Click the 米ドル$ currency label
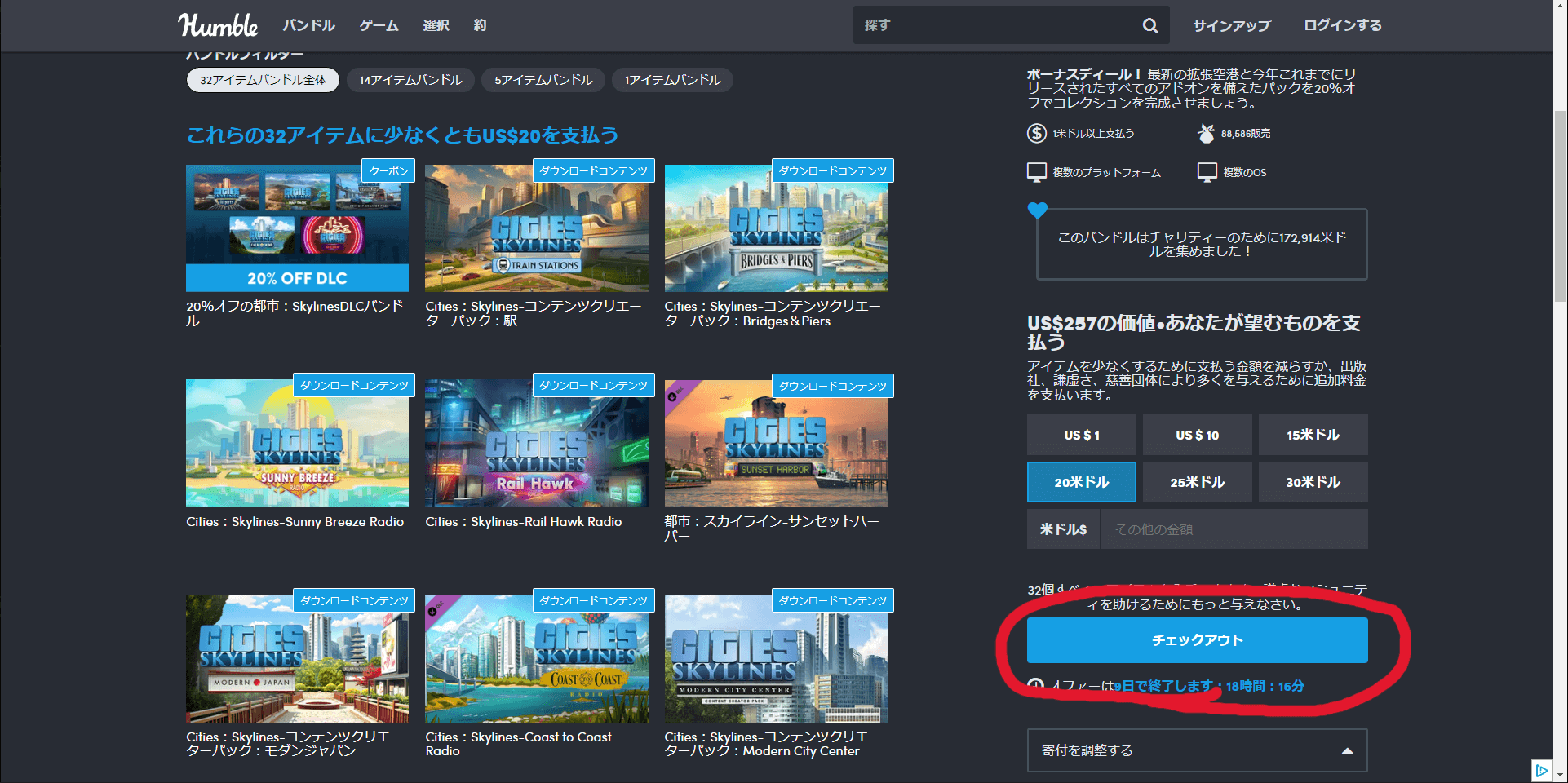This screenshot has height=783, width=1568. click(x=1063, y=529)
